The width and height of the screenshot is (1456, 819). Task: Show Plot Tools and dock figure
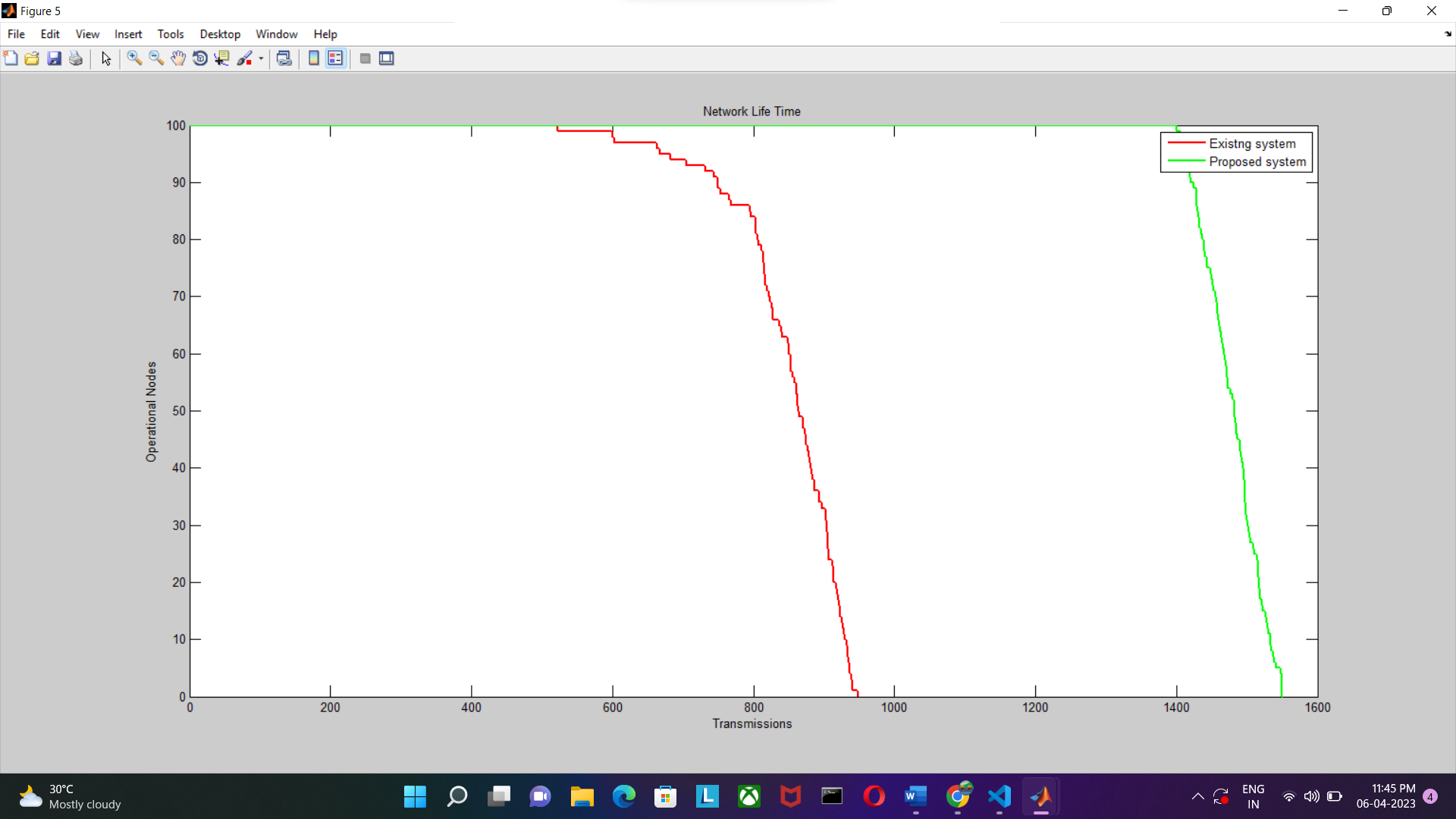point(386,58)
